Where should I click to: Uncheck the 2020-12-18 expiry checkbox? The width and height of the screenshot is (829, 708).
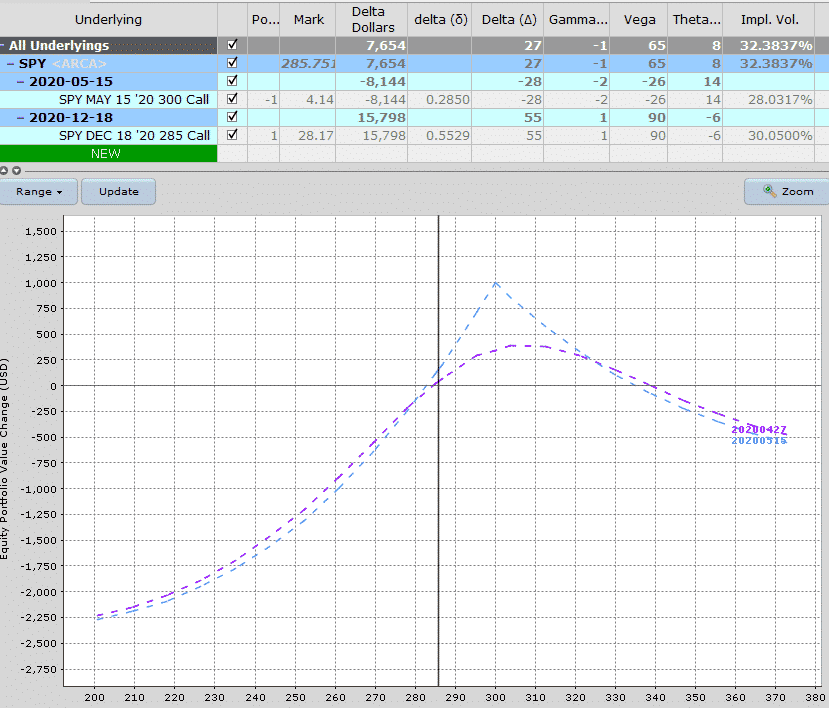(x=232, y=117)
